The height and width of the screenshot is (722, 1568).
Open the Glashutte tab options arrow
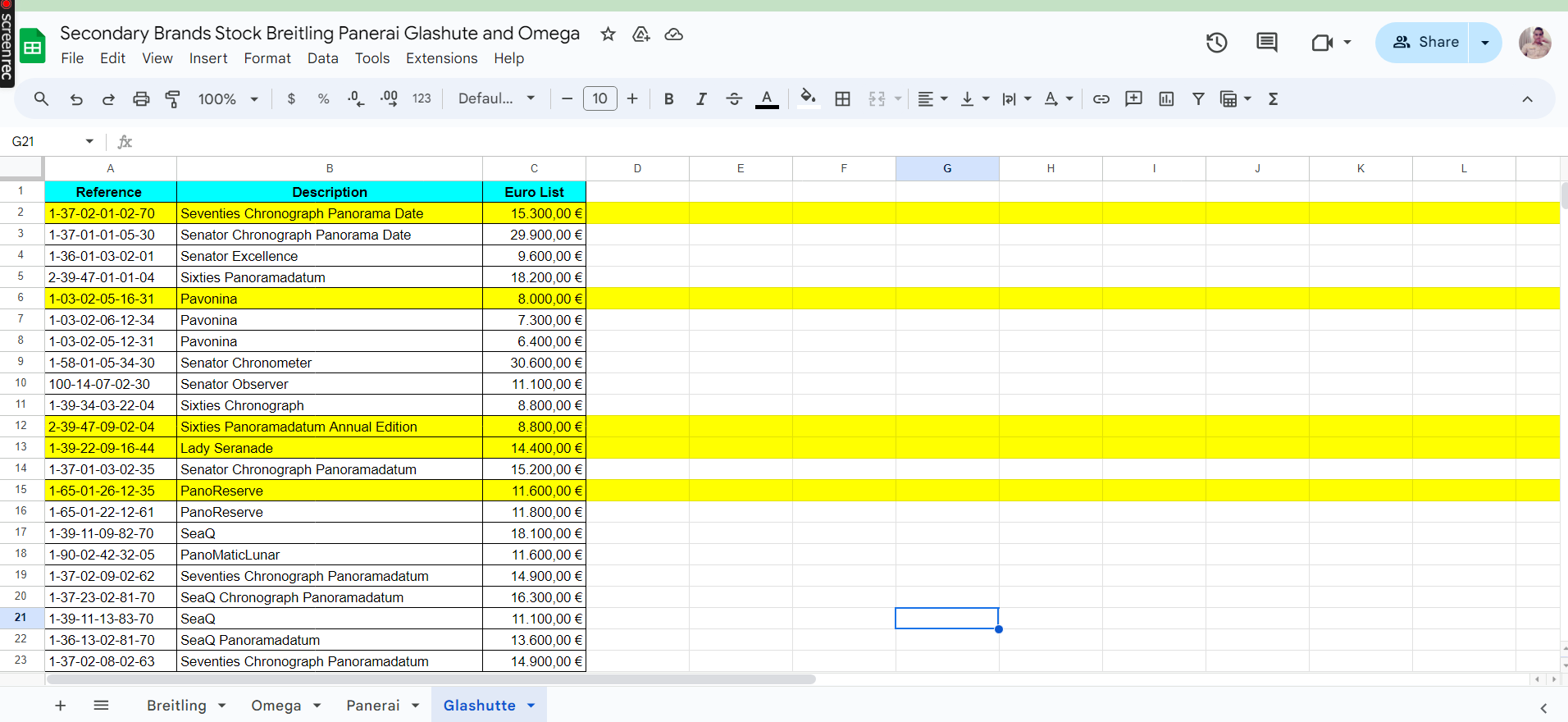(x=531, y=706)
